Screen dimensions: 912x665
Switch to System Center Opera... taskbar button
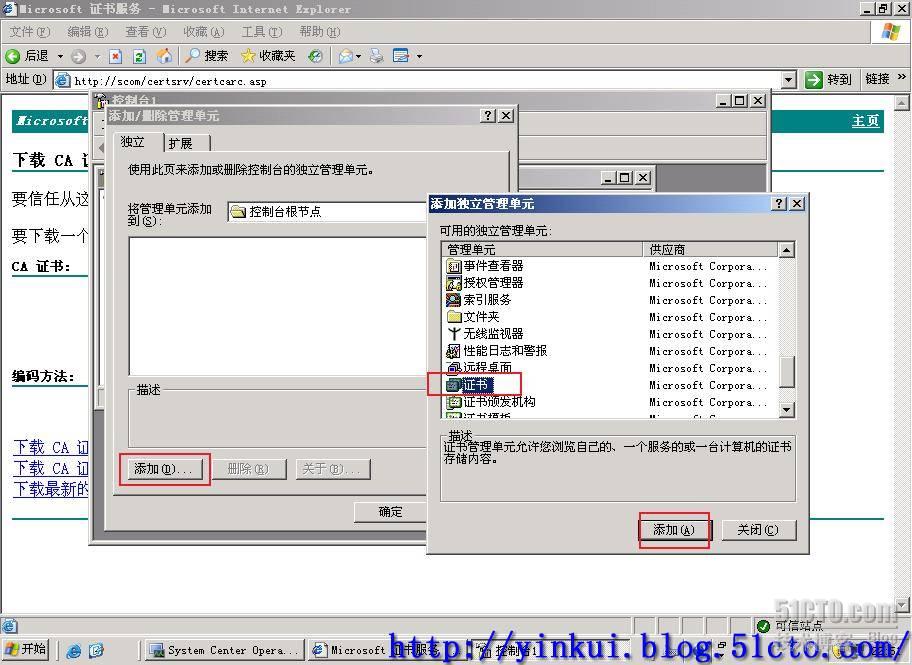(x=225, y=650)
